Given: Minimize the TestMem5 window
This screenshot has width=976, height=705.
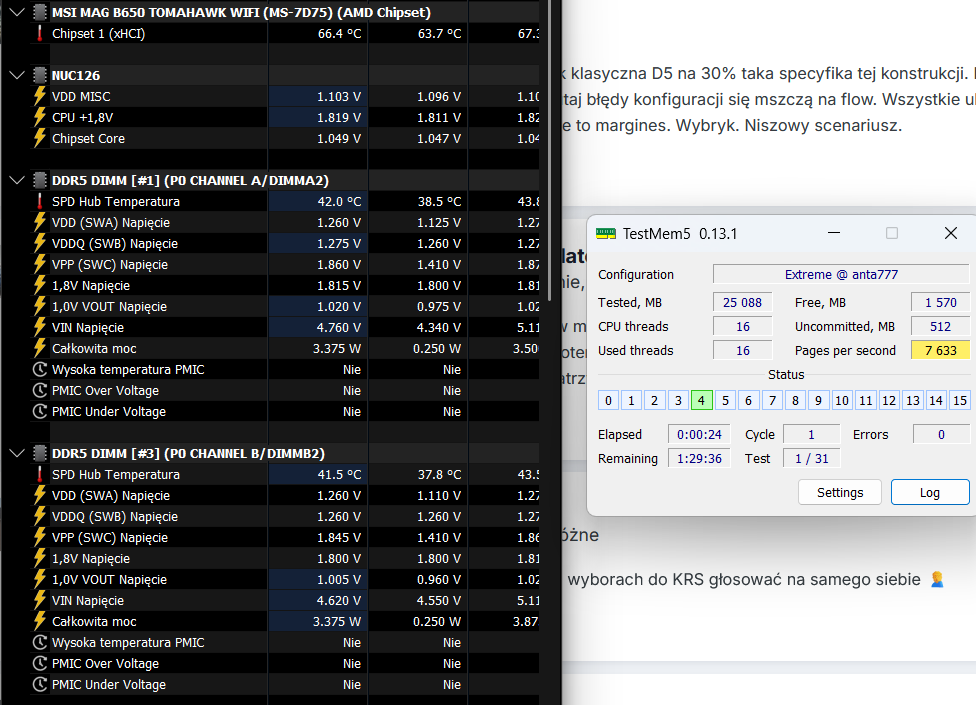Looking at the screenshot, I should pyautogui.click(x=834, y=233).
